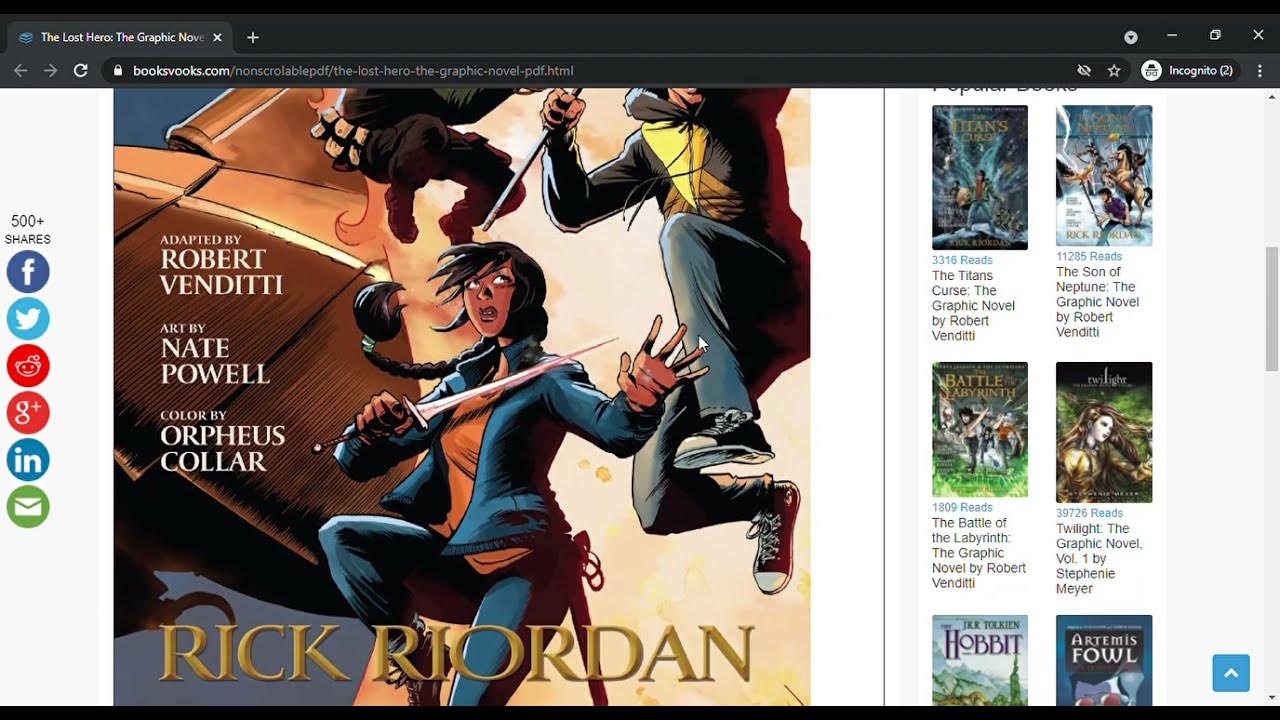Open a new browser tab
This screenshot has height=720, width=1280.
[253, 37]
